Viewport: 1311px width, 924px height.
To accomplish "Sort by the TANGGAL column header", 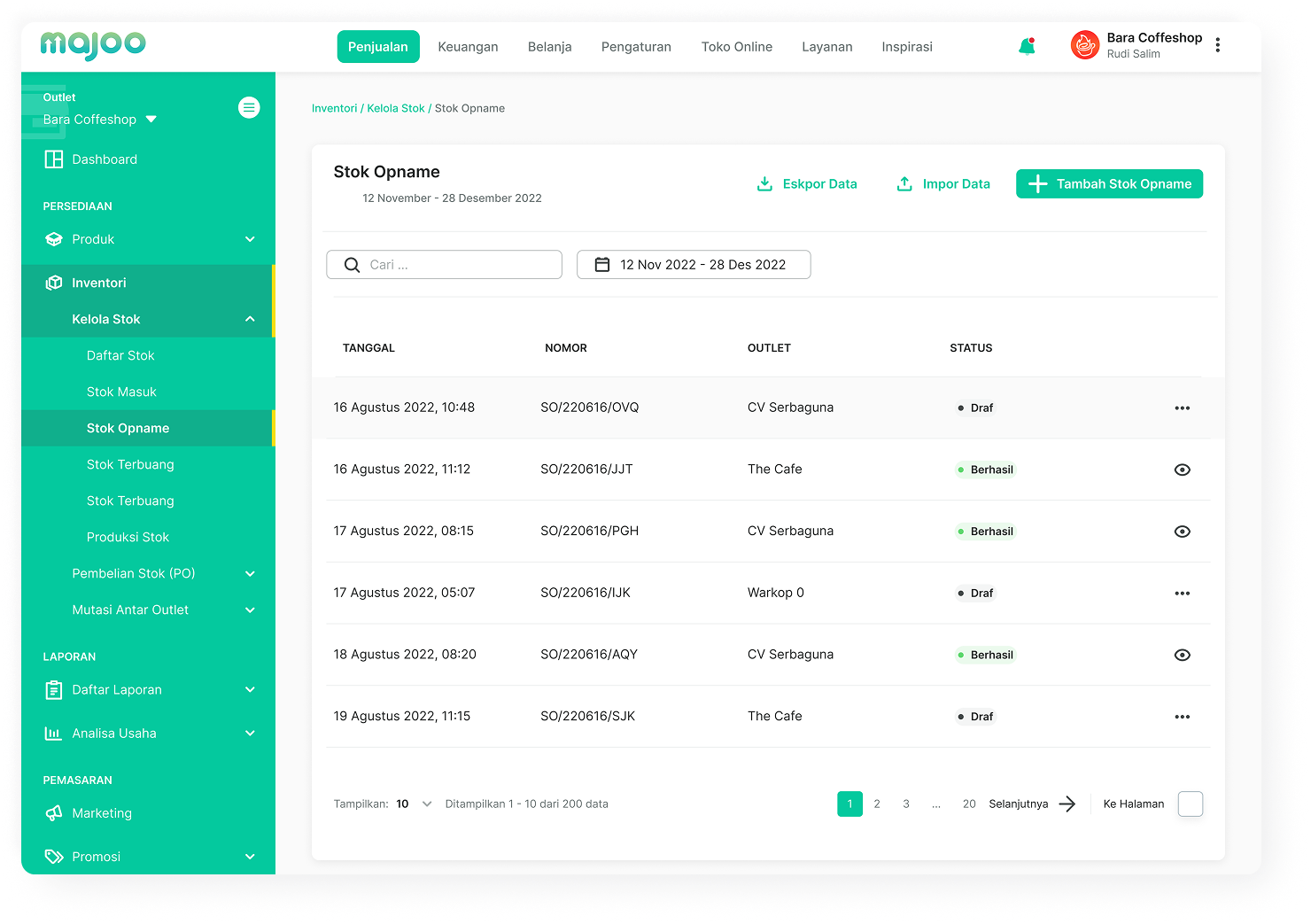I will (x=368, y=348).
